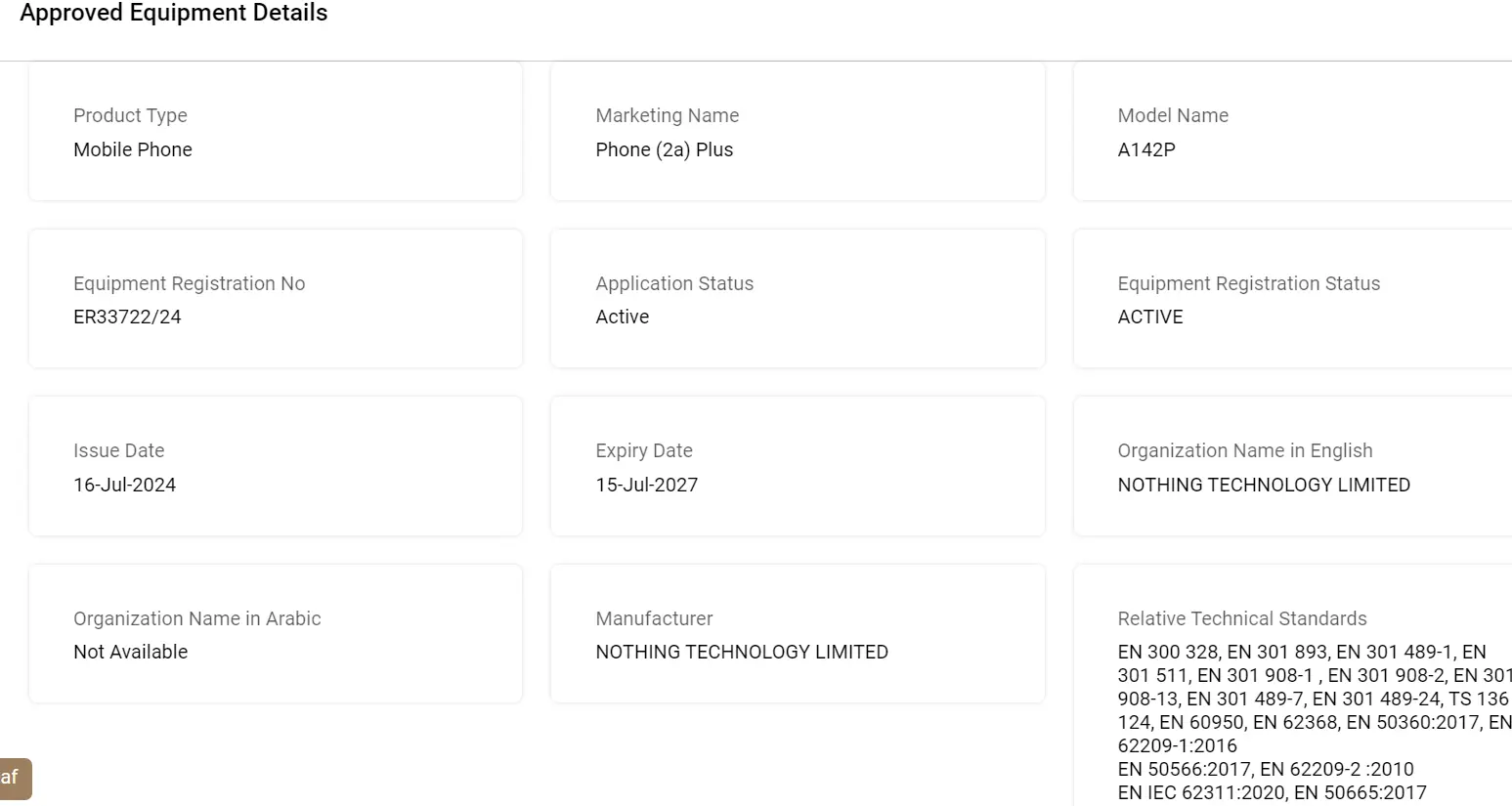Click the Expiry Date label
The width and height of the screenshot is (1512, 806).
pos(643,450)
